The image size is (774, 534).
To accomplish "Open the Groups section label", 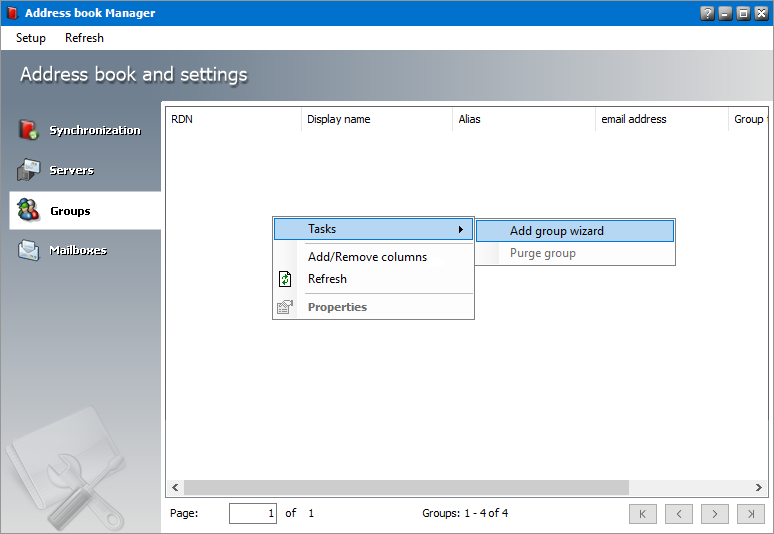I will pyautogui.click(x=71, y=211).
